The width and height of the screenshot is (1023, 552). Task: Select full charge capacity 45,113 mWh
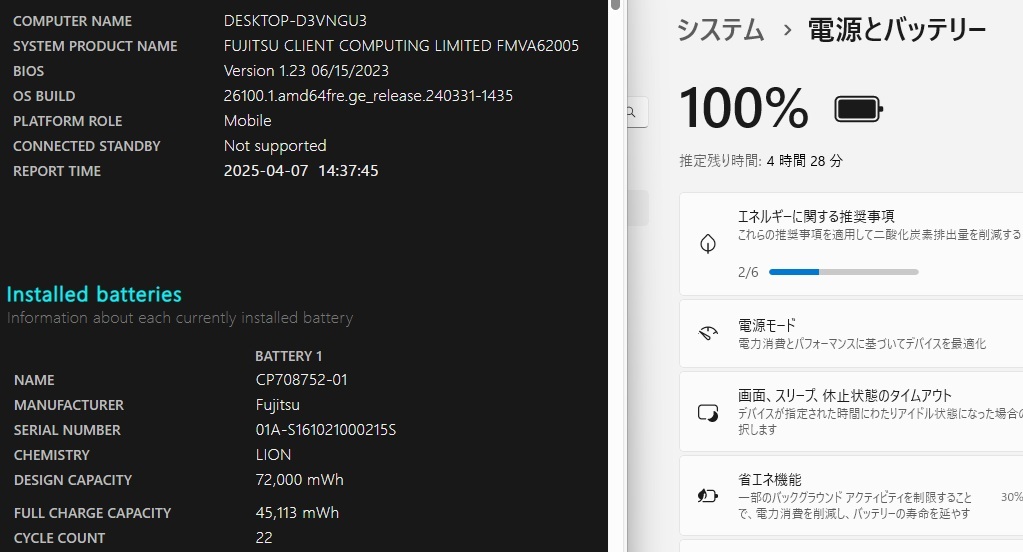[x=297, y=513]
